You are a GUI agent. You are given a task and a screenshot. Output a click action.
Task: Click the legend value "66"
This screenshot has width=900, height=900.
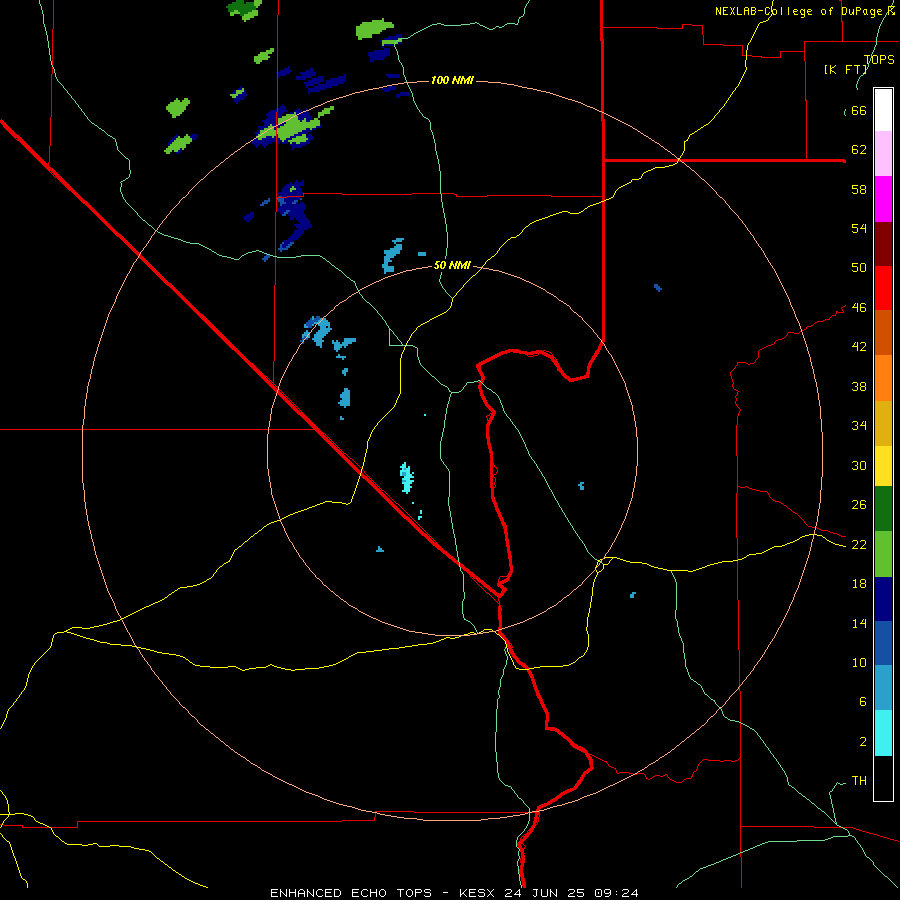tap(859, 110)
